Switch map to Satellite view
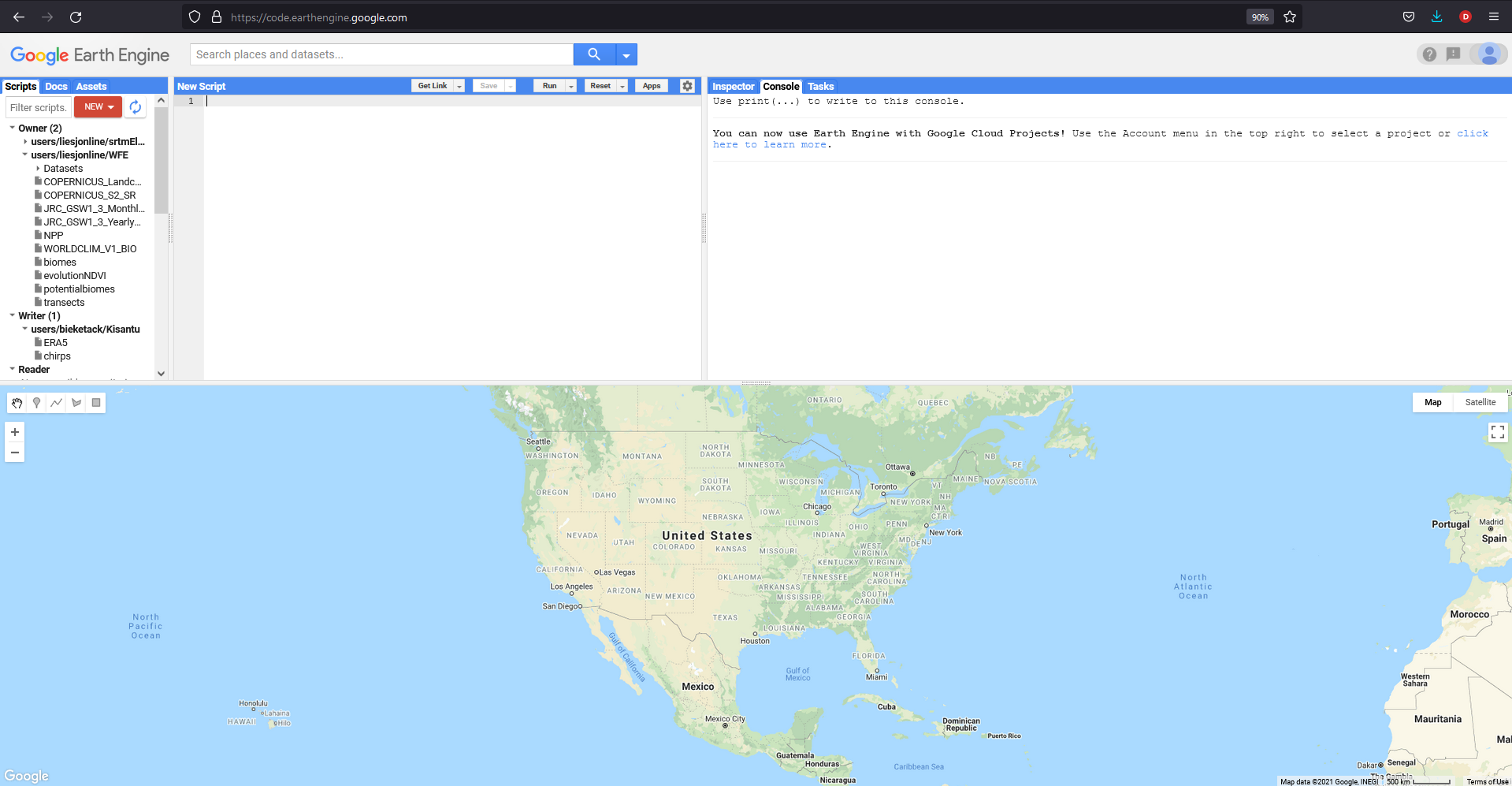The image size is (1512, 786). point(1480,402)
